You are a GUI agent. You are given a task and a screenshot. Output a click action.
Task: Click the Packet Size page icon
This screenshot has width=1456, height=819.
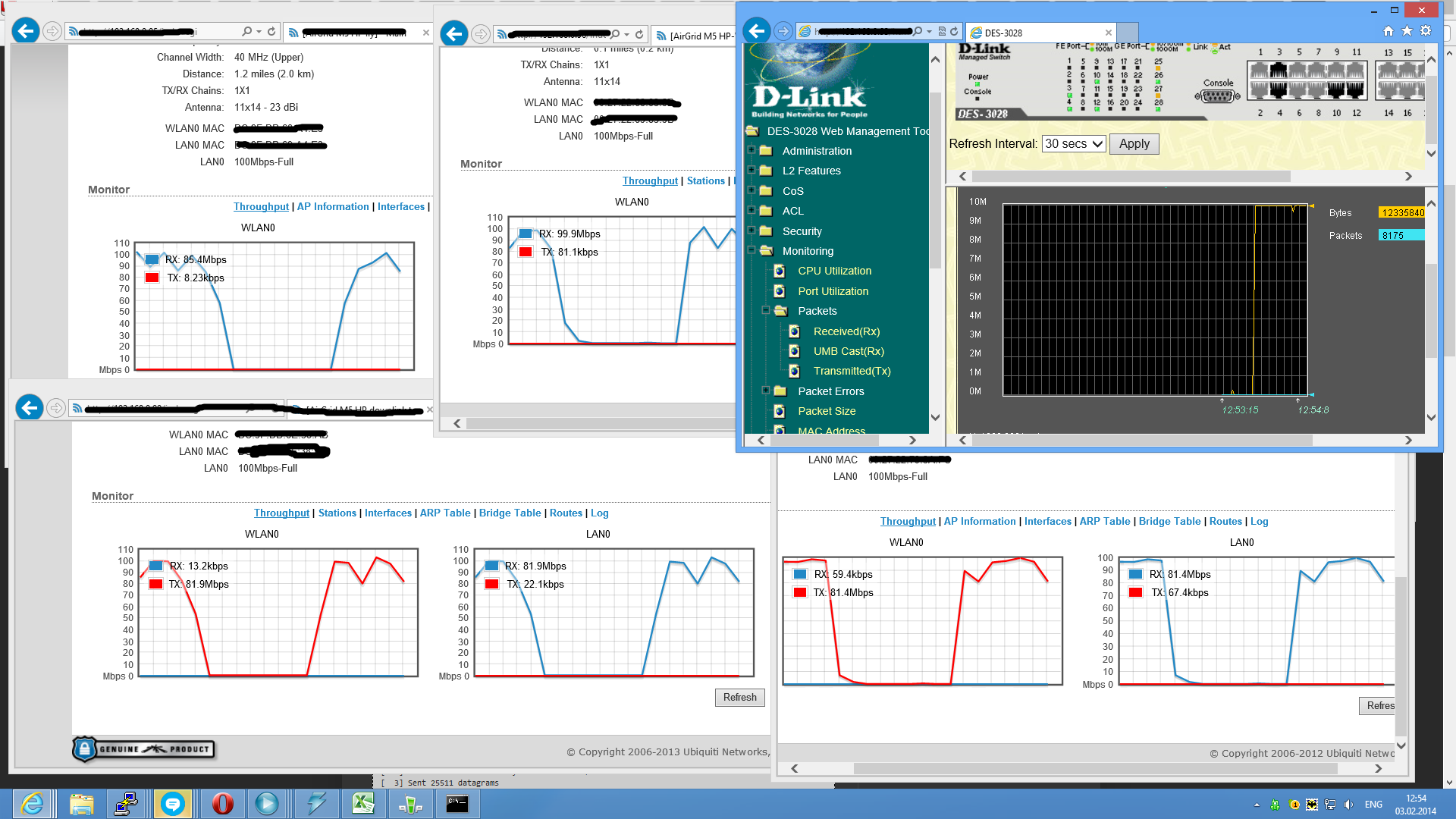(x=779, y=411)
